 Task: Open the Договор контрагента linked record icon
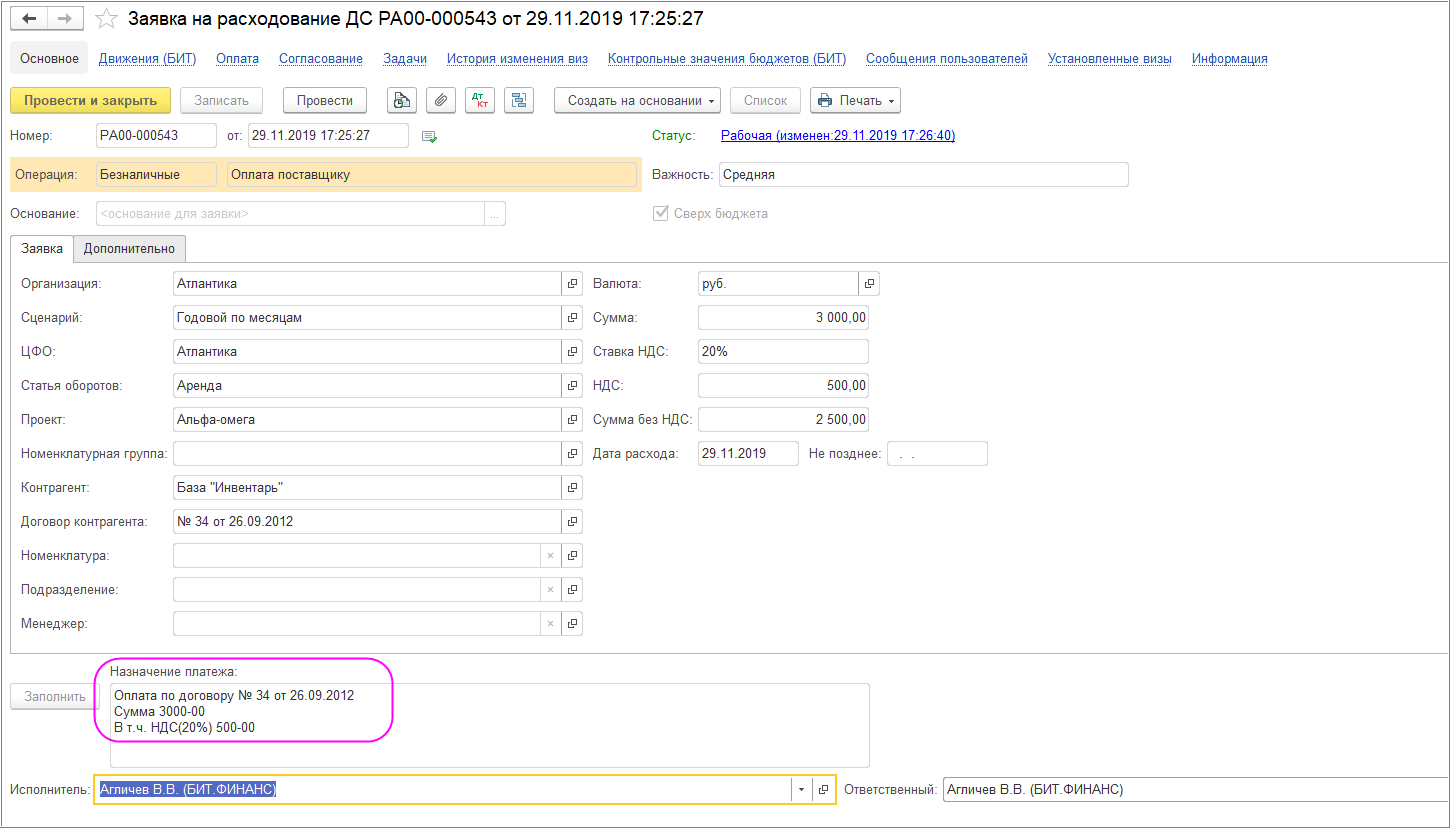point(573,522)
